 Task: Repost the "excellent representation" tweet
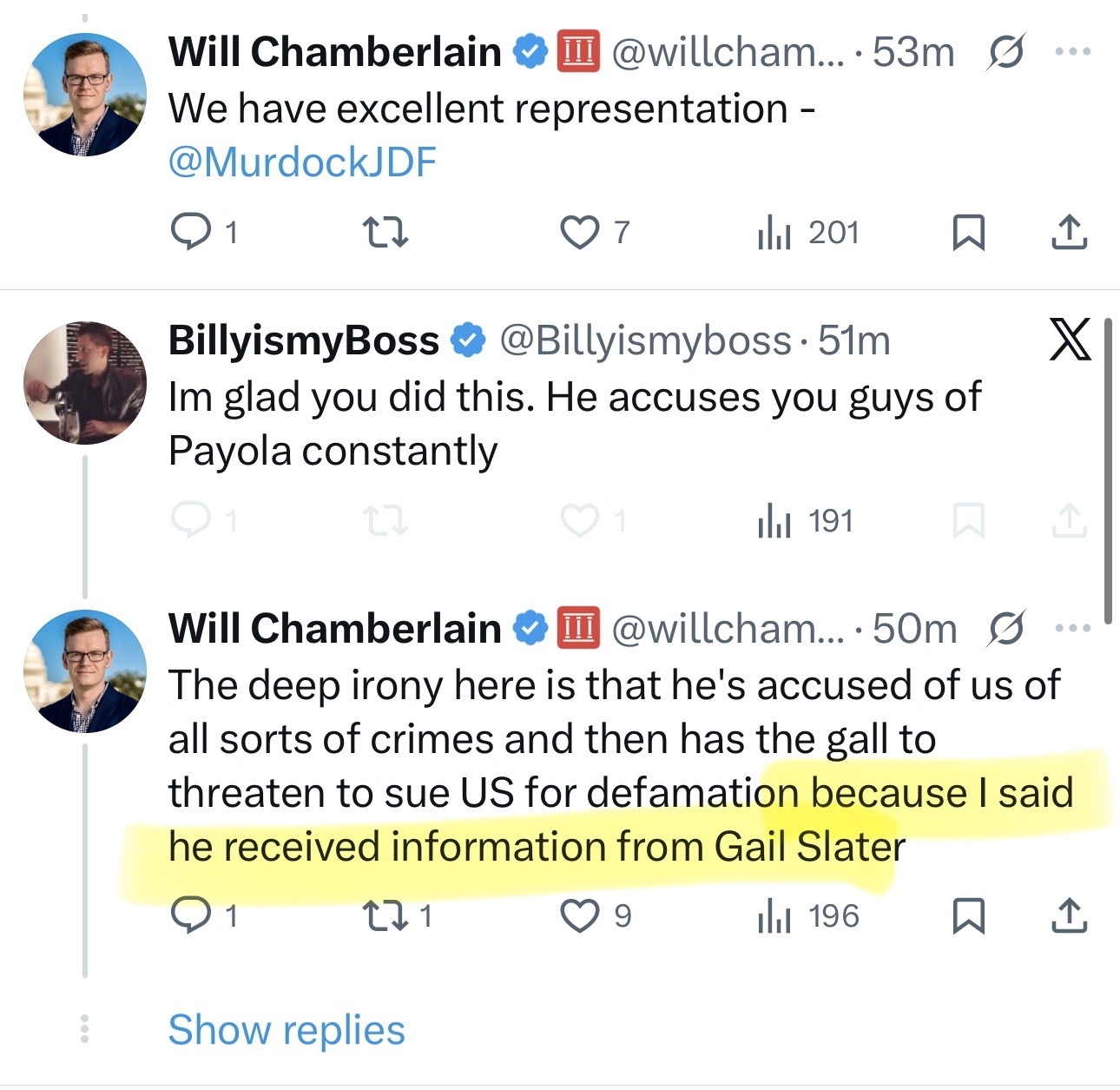385,232
